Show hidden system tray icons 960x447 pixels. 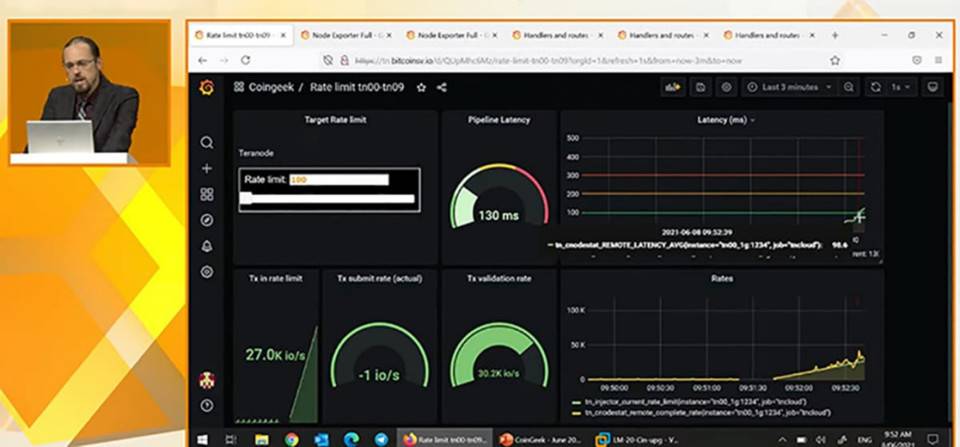[782, 440]
